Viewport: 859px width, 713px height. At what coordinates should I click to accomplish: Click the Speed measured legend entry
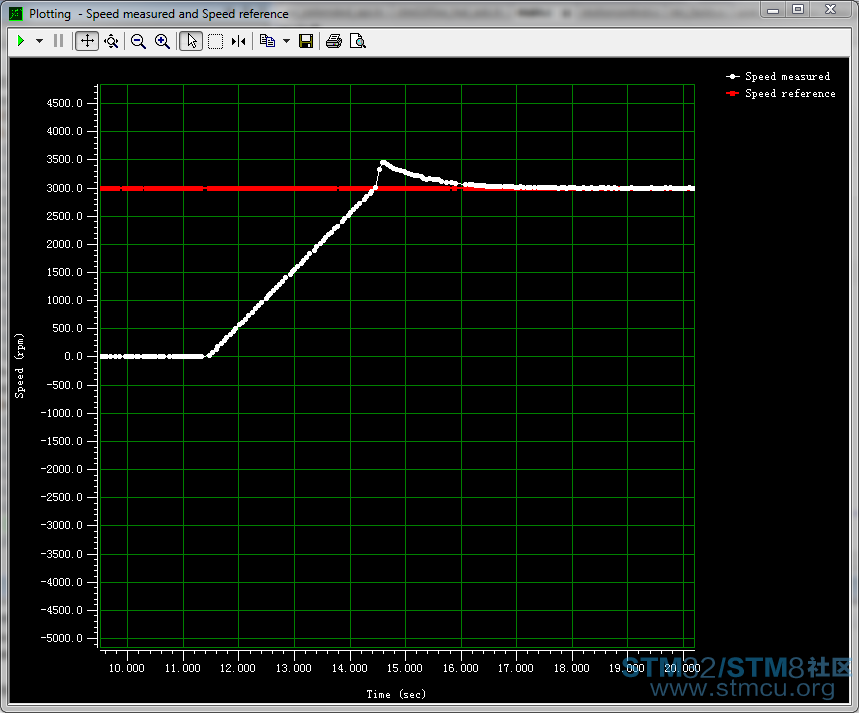point(787,76)
